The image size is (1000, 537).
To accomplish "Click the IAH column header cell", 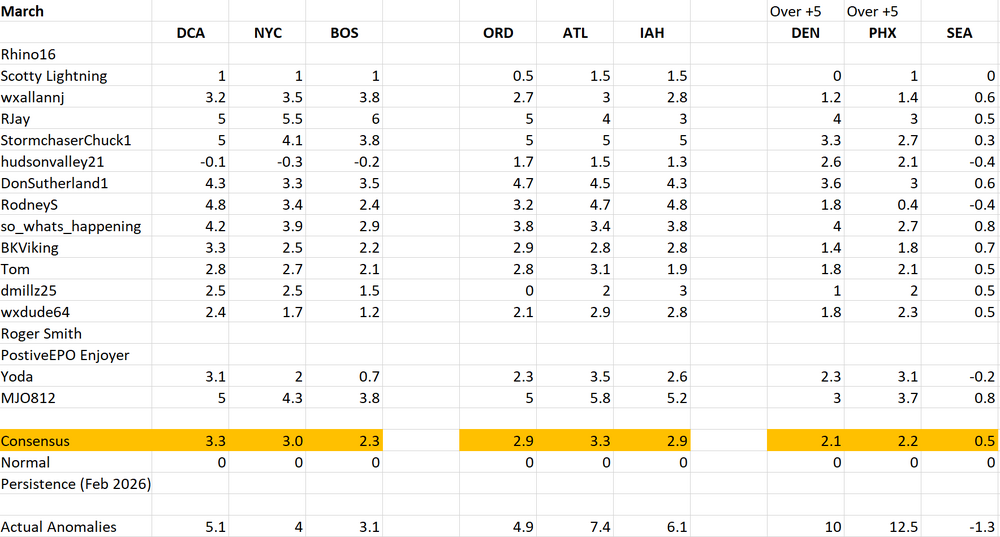I will tap(651, 33).
